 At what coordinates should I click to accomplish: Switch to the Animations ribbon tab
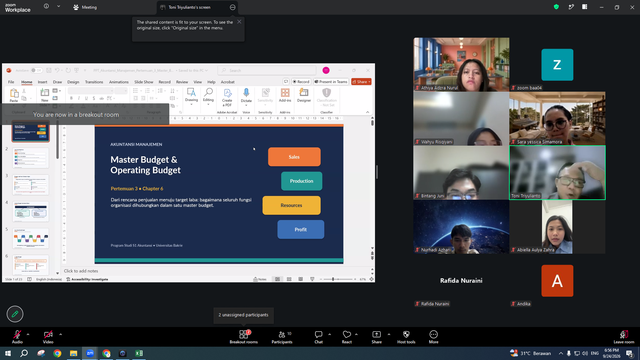pyautogui.click(x=119, y=82)
